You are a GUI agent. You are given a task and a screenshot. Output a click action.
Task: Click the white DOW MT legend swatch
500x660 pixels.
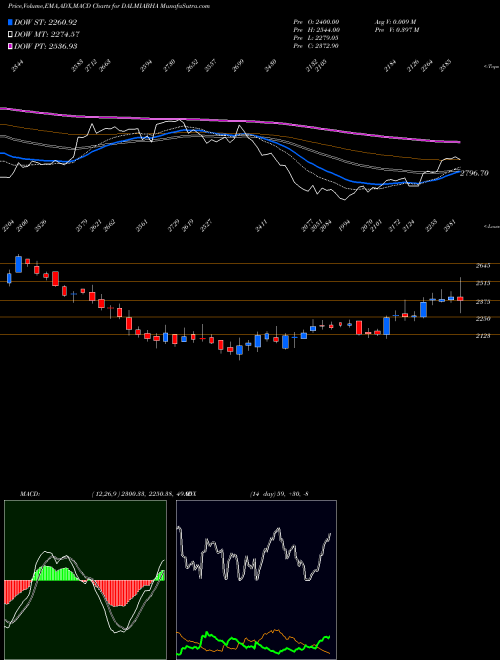[x=10, y=34]
